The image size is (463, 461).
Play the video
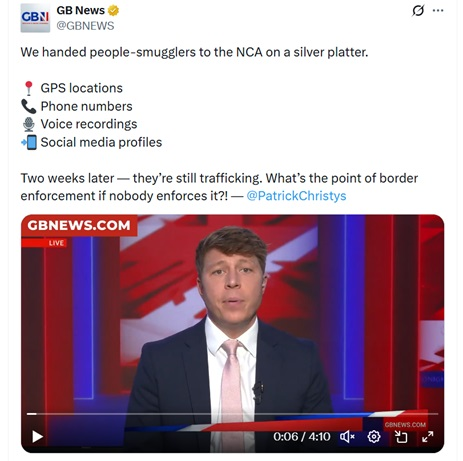37,436
